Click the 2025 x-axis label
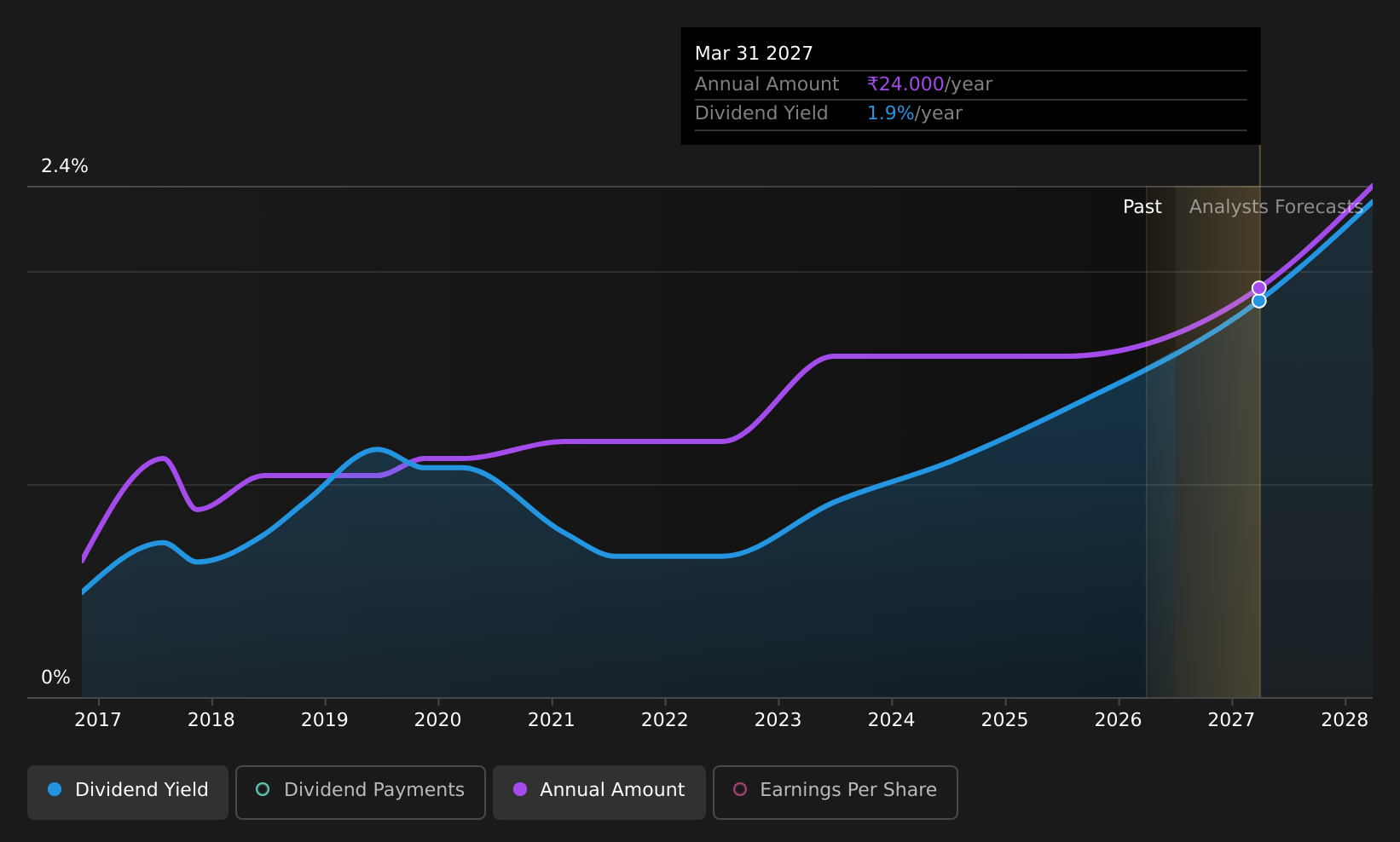 [x=1005, y=720]
